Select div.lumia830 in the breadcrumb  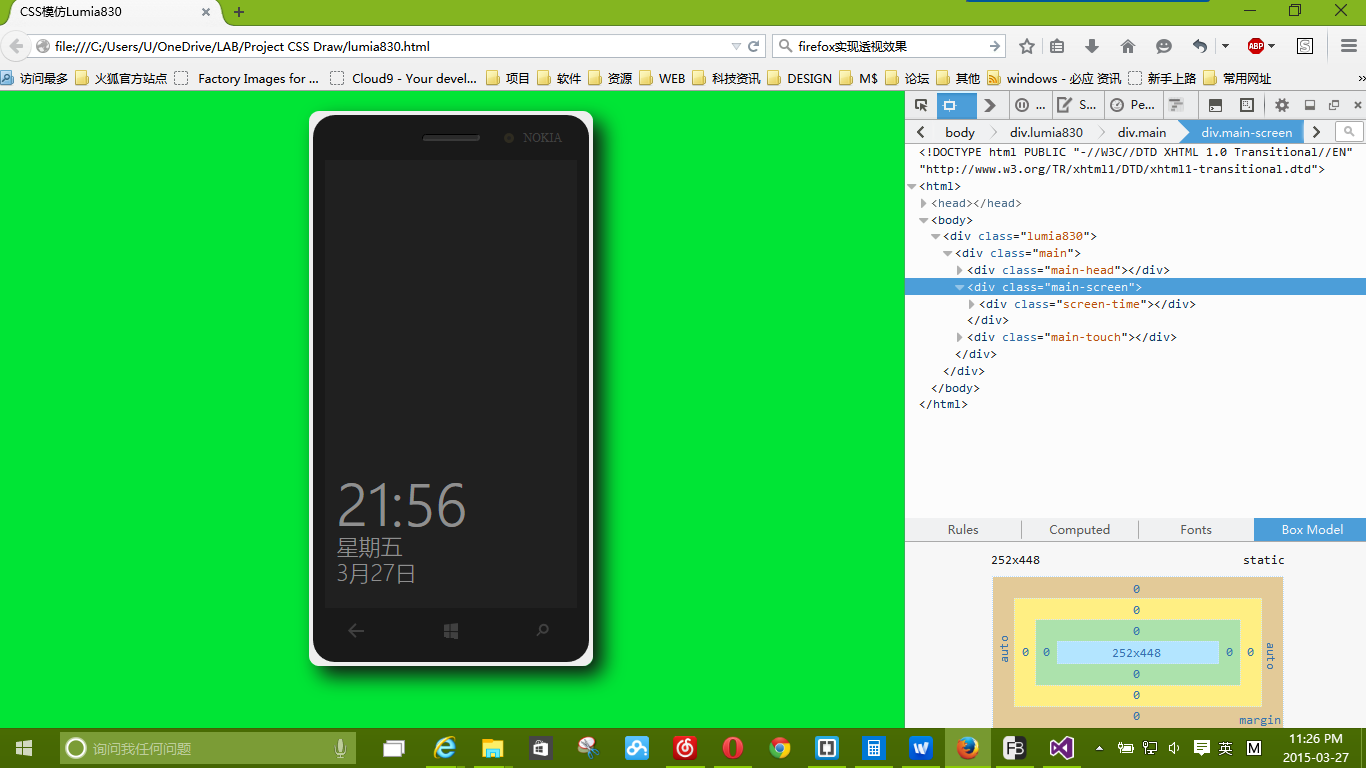pos(1046,132)
